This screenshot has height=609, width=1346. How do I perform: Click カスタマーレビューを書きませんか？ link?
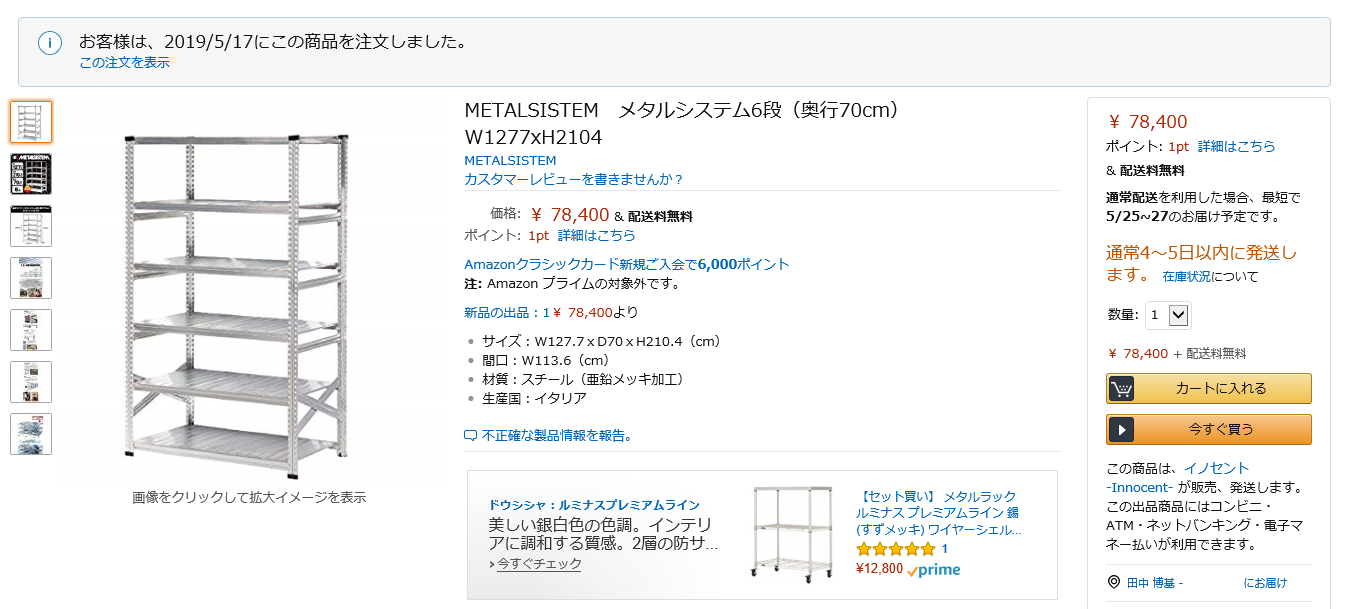[x=574, y=180]
